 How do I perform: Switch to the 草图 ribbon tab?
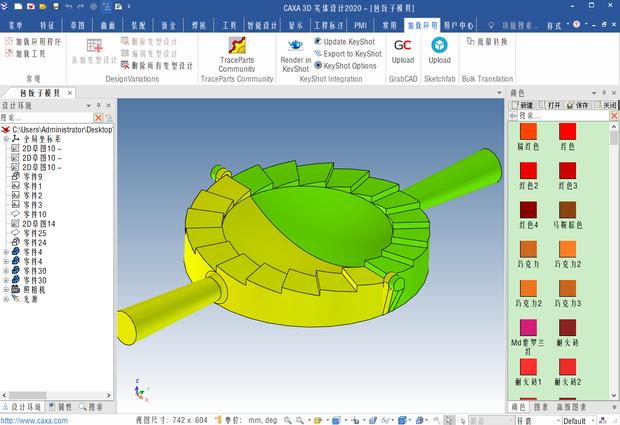click(78, 25)
